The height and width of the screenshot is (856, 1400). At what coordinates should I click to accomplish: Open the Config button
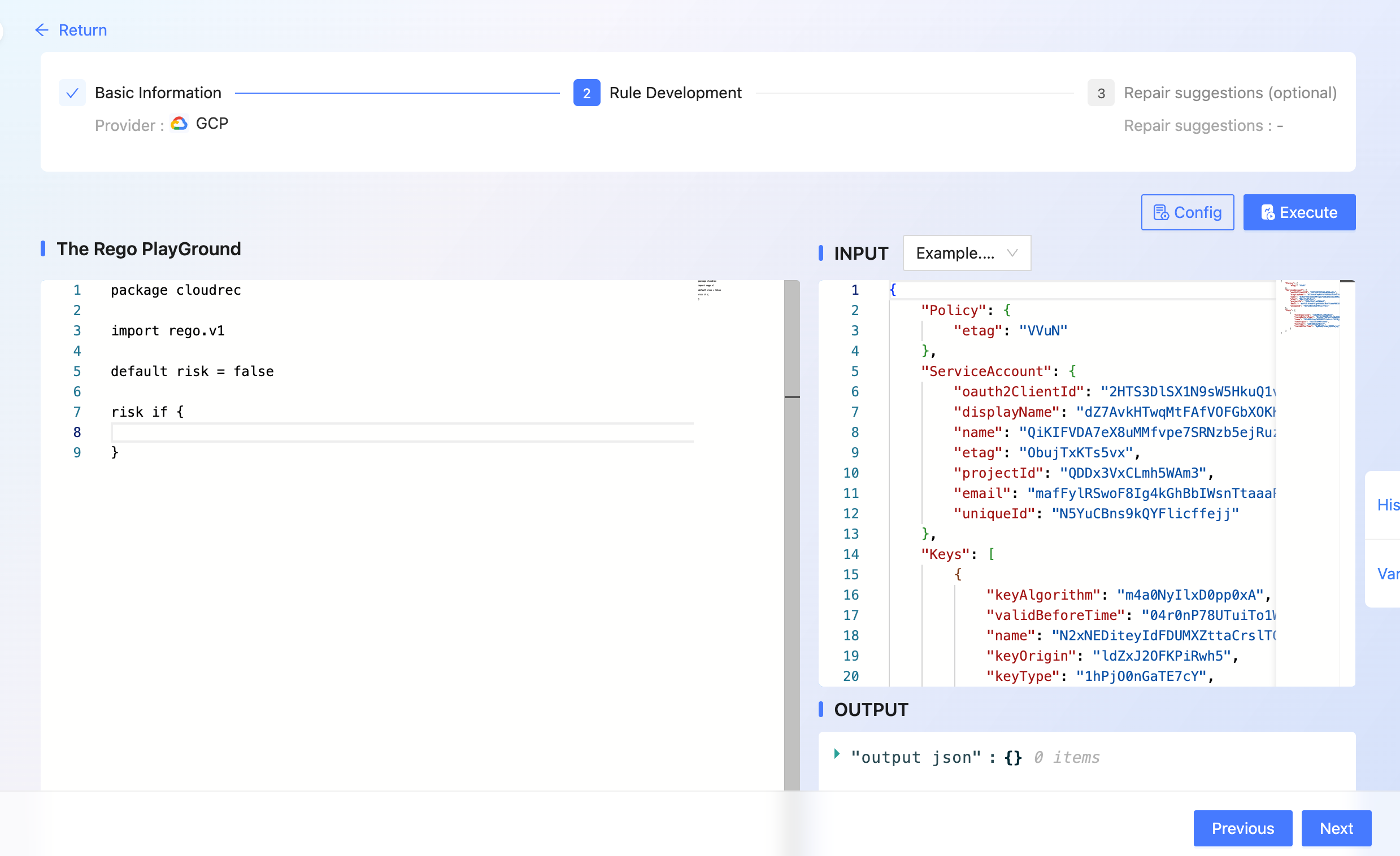(x=1187, y=212)
